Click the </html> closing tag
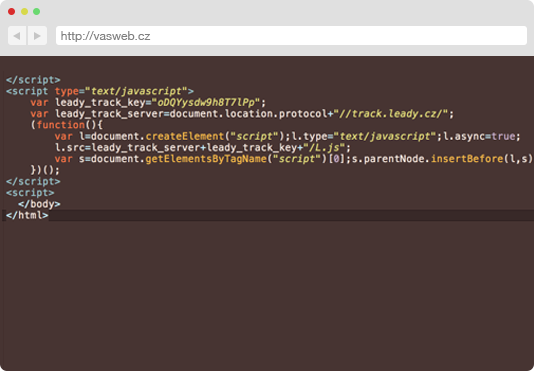 click(x=27, y=215)
